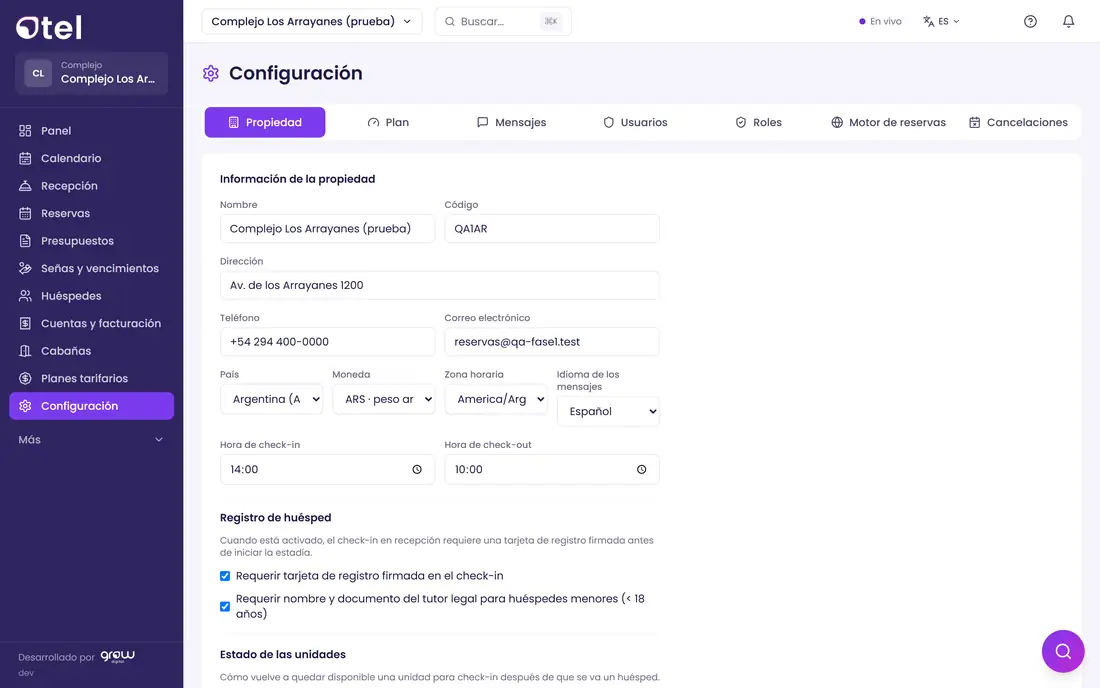Click the Reservas icon in sidebar
Screen dimensions: 1100x688
(x=25, y=213)
